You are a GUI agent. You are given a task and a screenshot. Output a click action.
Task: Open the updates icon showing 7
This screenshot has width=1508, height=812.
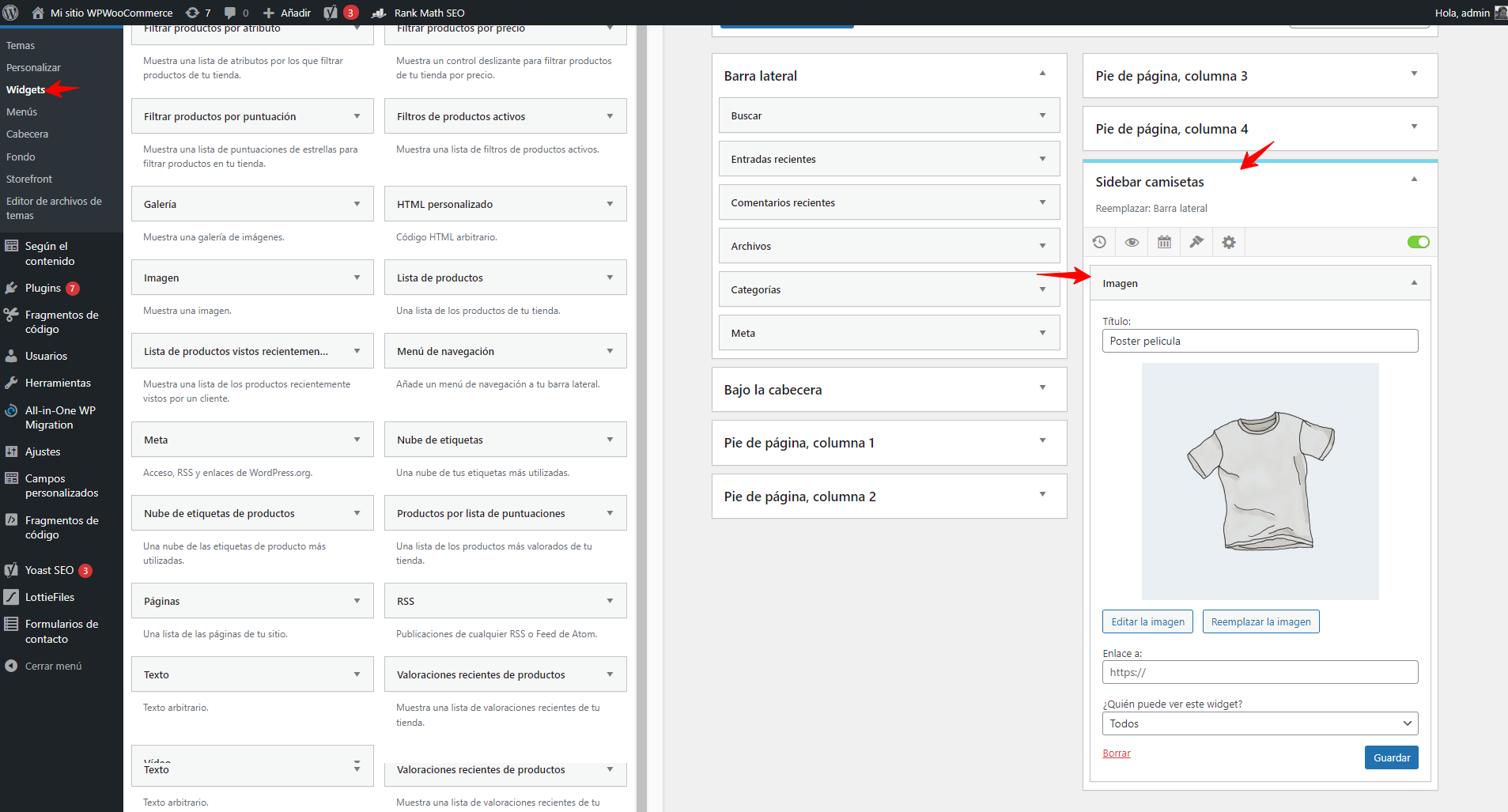[192, 13]
